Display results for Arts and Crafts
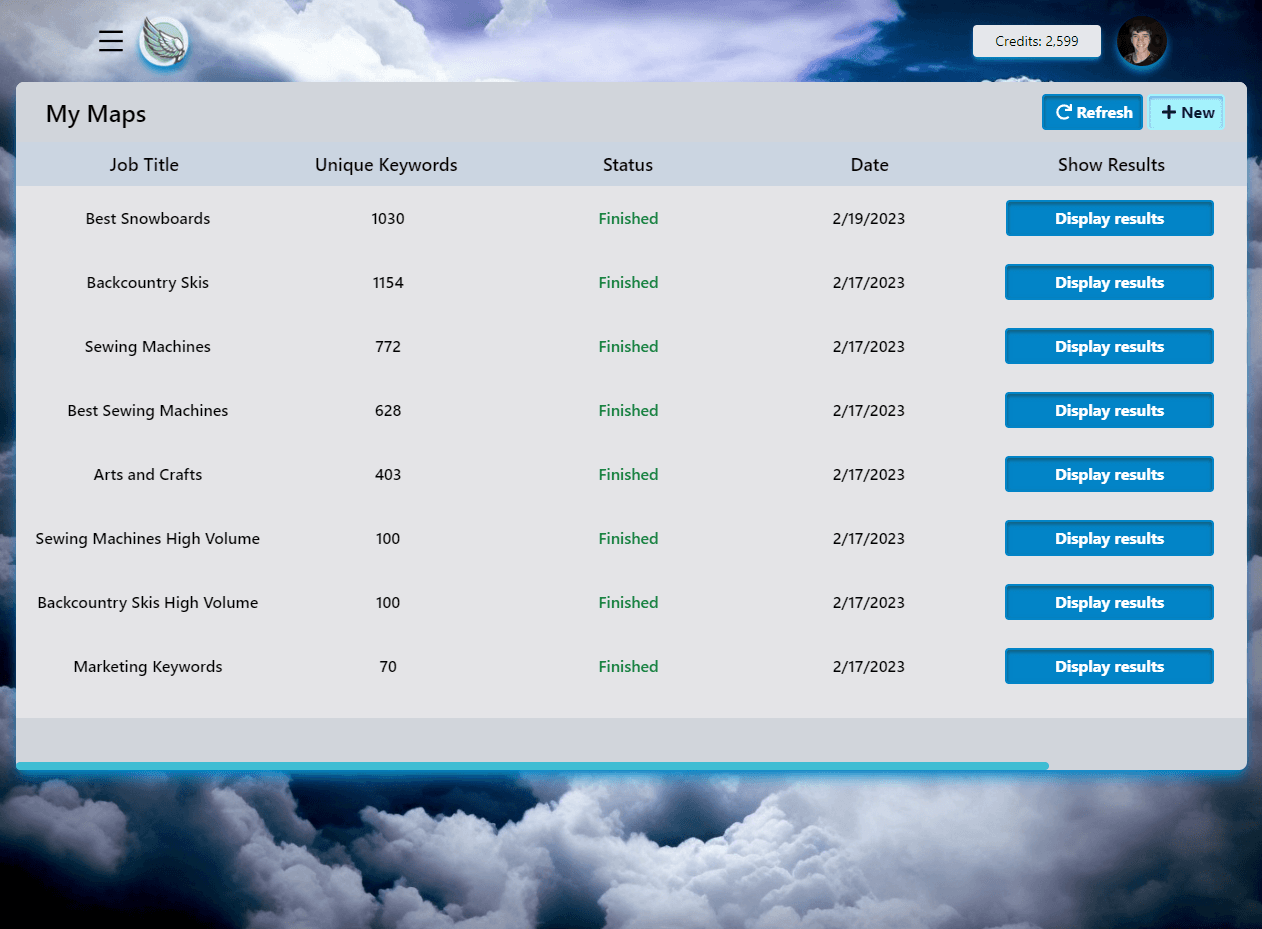The height and width of the screenshot is (929, 1262). 1109,474
